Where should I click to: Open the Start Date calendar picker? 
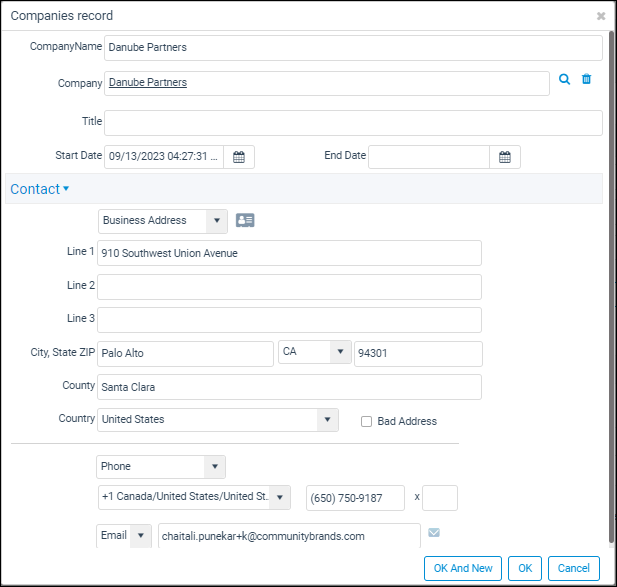239,157
